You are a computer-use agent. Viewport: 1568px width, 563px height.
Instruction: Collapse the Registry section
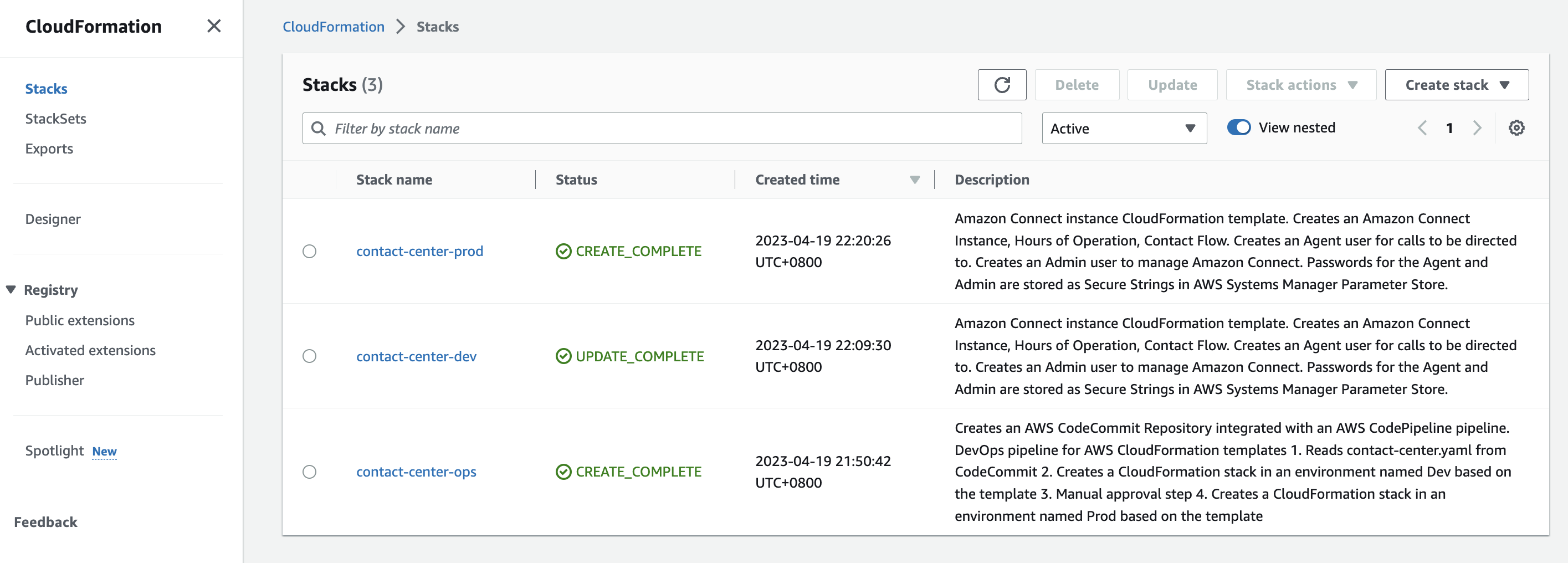11,290
